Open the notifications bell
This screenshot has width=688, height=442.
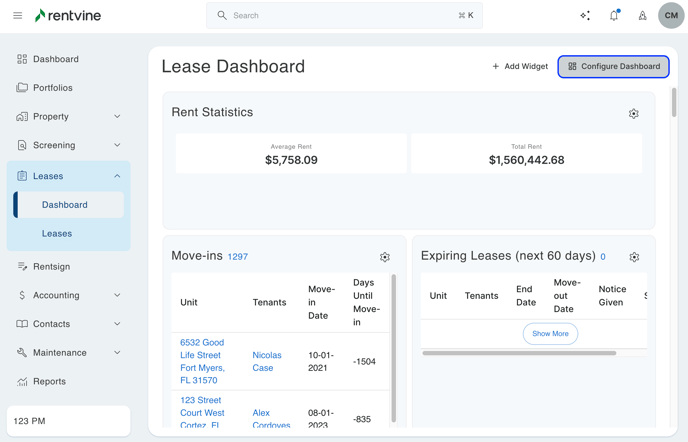tap(614, 16)
